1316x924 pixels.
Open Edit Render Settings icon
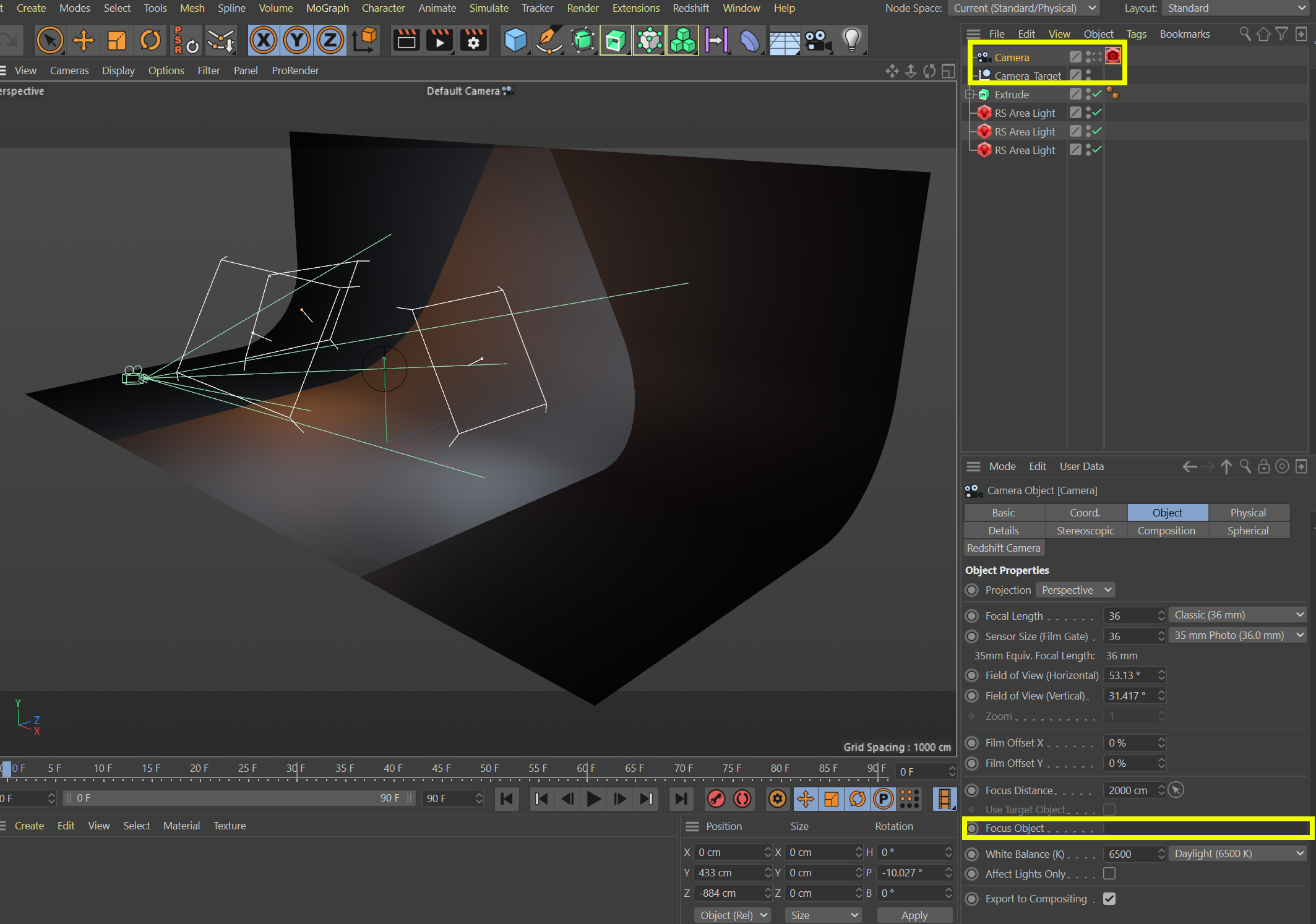[473, 41]
